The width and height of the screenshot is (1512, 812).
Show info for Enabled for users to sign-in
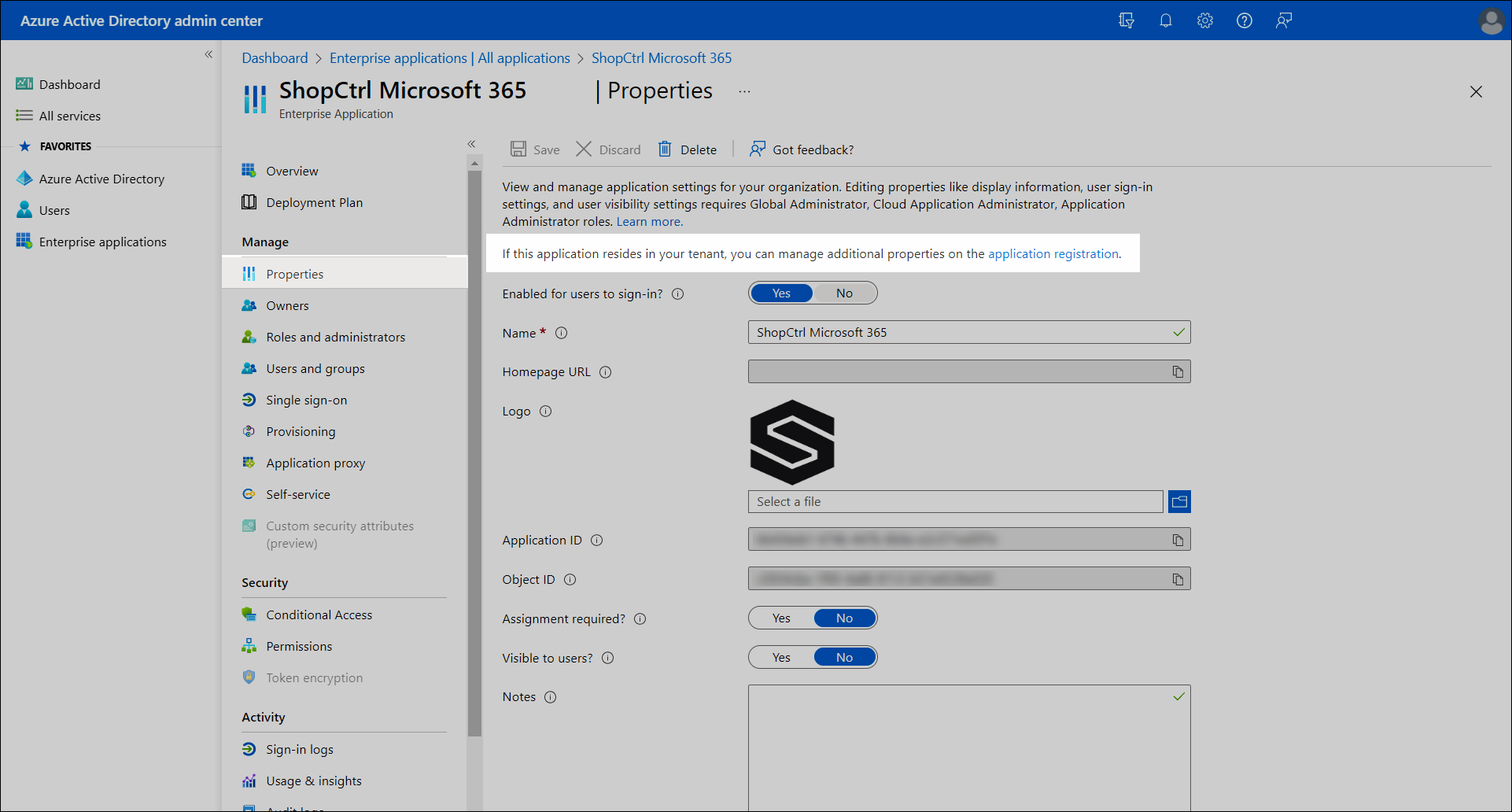(x=678, y=294)
